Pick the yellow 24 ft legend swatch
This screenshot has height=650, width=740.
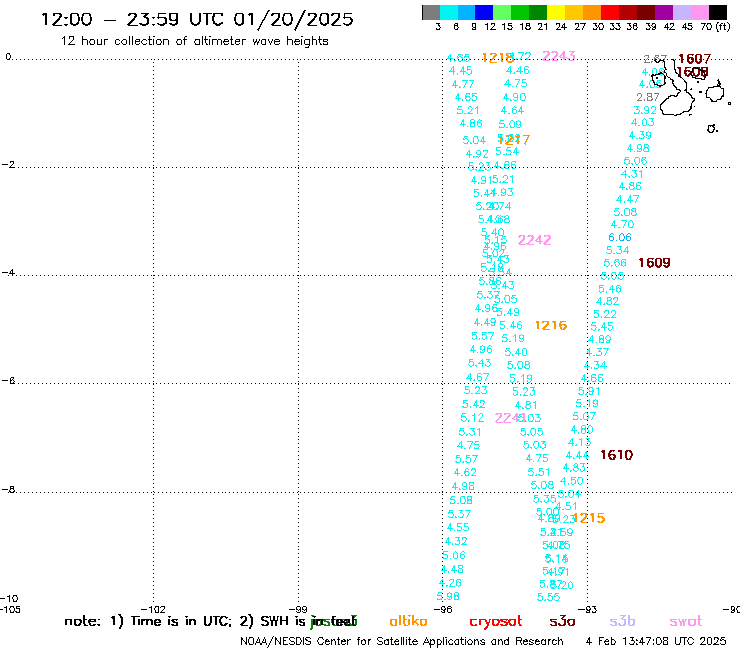point(556,12)
